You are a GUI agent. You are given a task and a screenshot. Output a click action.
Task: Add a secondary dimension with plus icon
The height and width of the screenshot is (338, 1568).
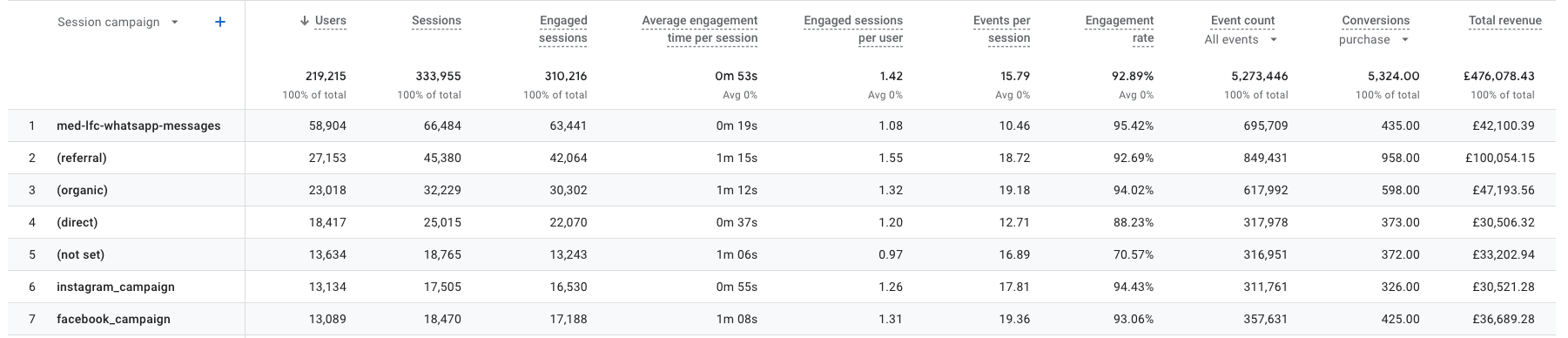coord(220,22)
